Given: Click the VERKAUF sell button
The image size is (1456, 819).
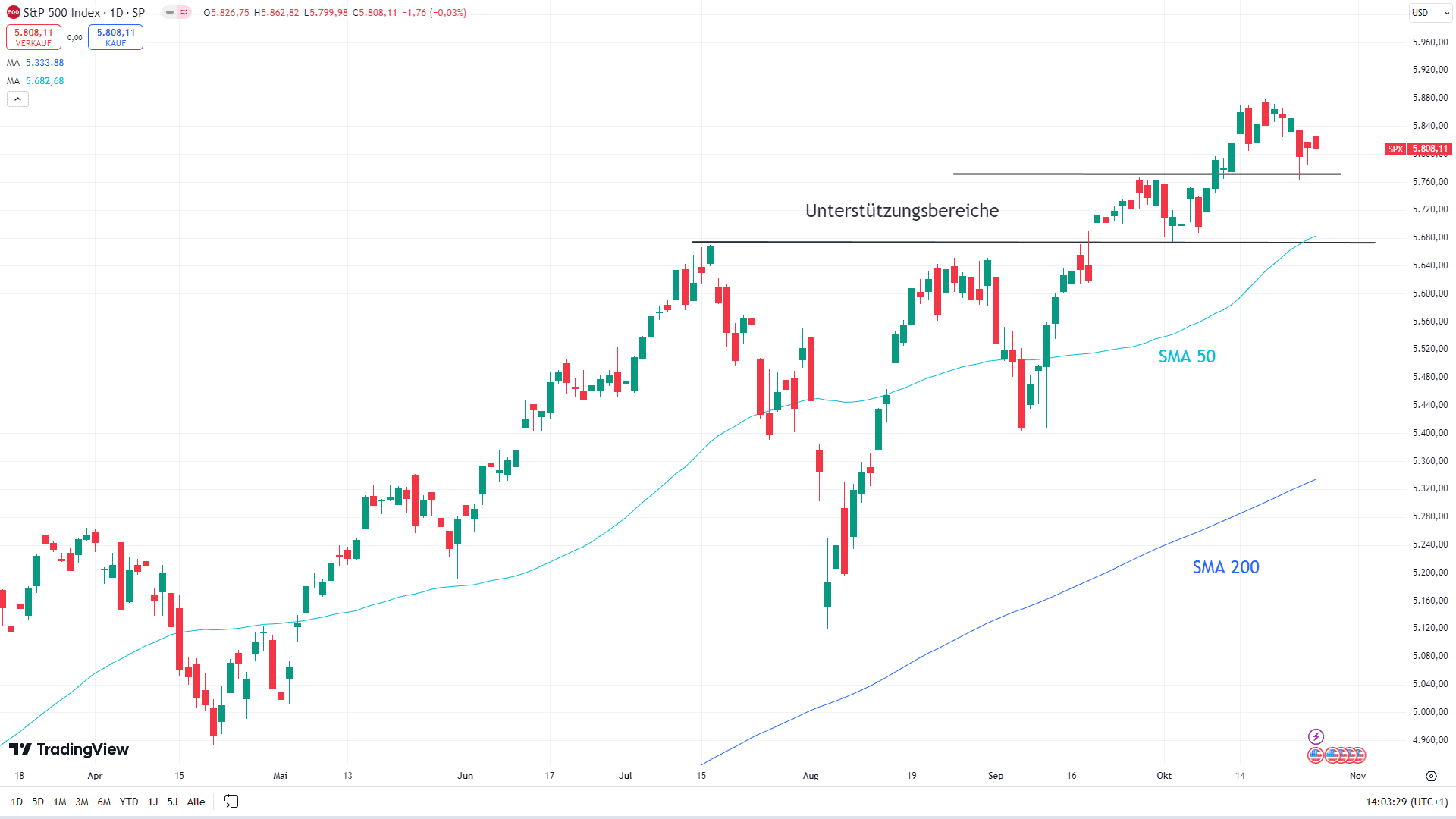Looking at the screenshot, I should coord(33,37).
